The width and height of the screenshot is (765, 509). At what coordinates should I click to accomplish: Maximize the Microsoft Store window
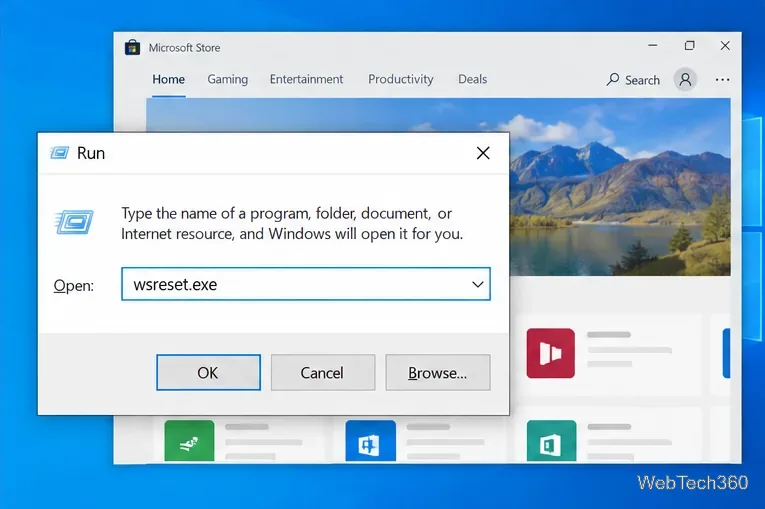click(689, 45)
